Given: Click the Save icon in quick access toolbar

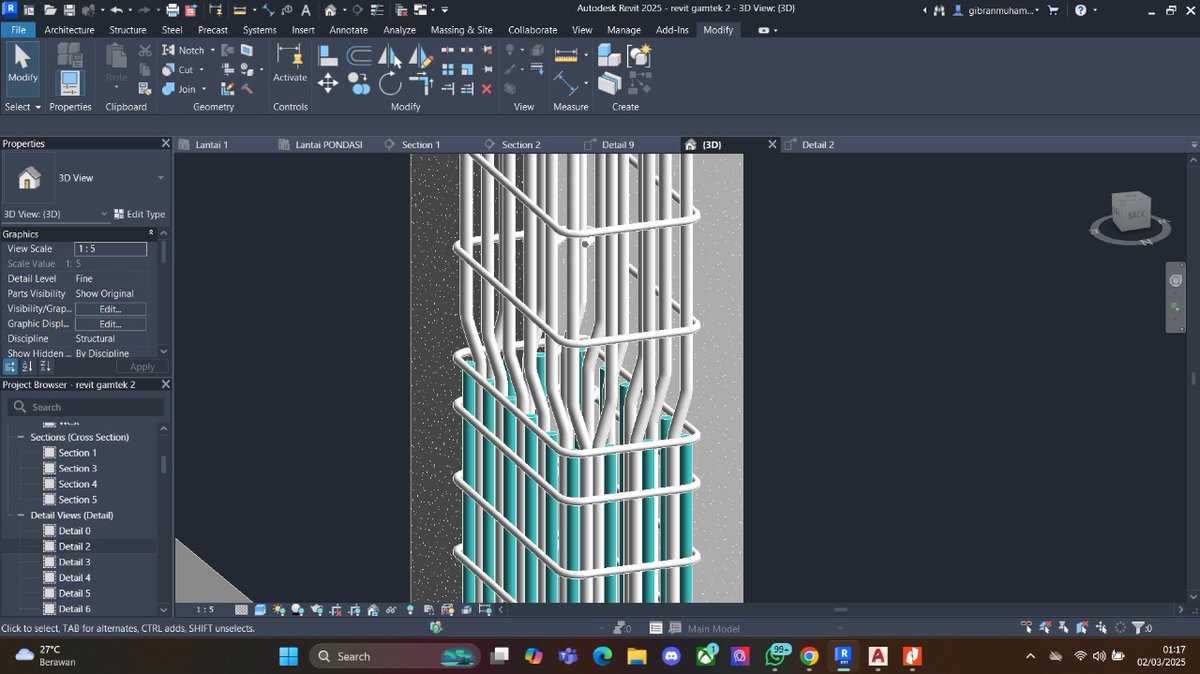Looking at the screenshot, I should tap(69, 10).
